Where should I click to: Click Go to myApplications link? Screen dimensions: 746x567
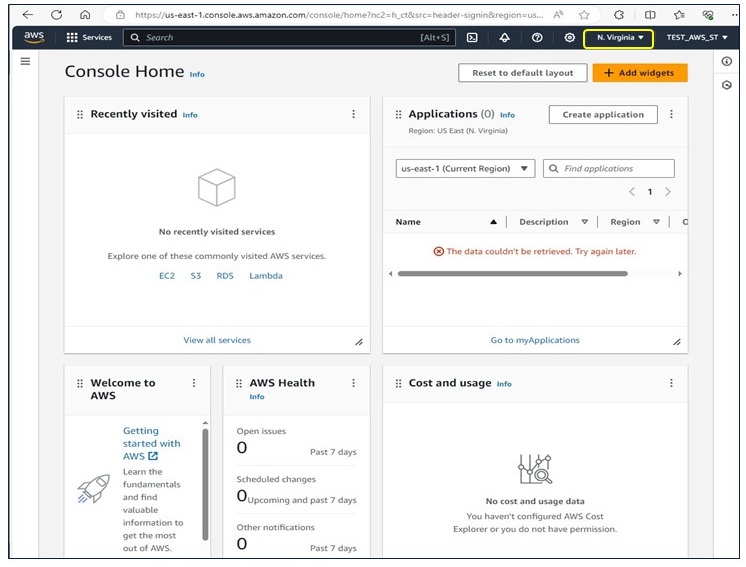(x=535, y=340)
